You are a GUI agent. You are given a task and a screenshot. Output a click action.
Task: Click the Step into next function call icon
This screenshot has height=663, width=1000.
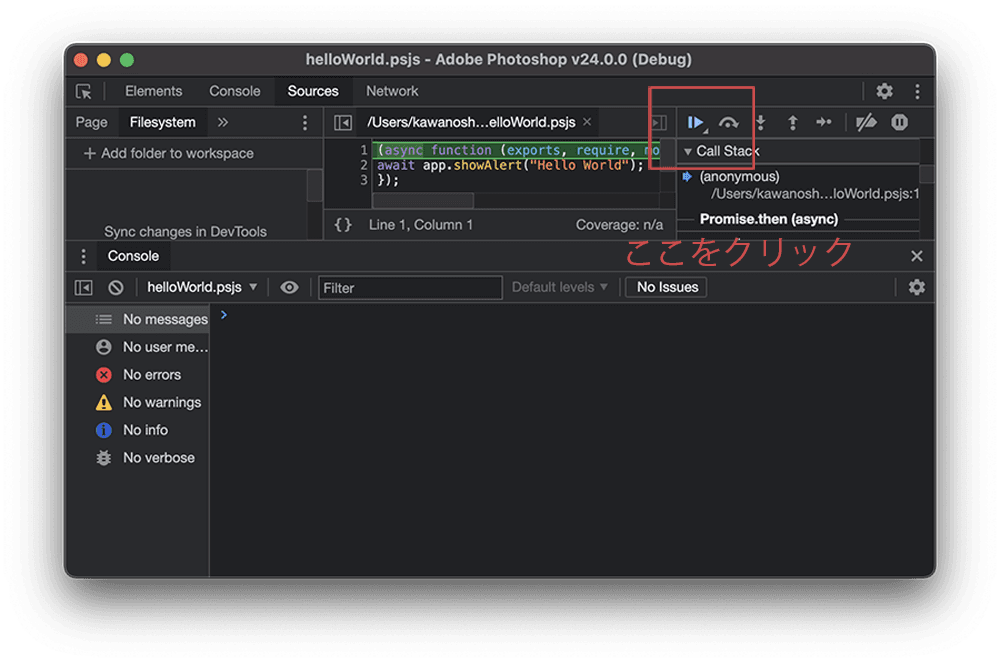click(760, 122)
